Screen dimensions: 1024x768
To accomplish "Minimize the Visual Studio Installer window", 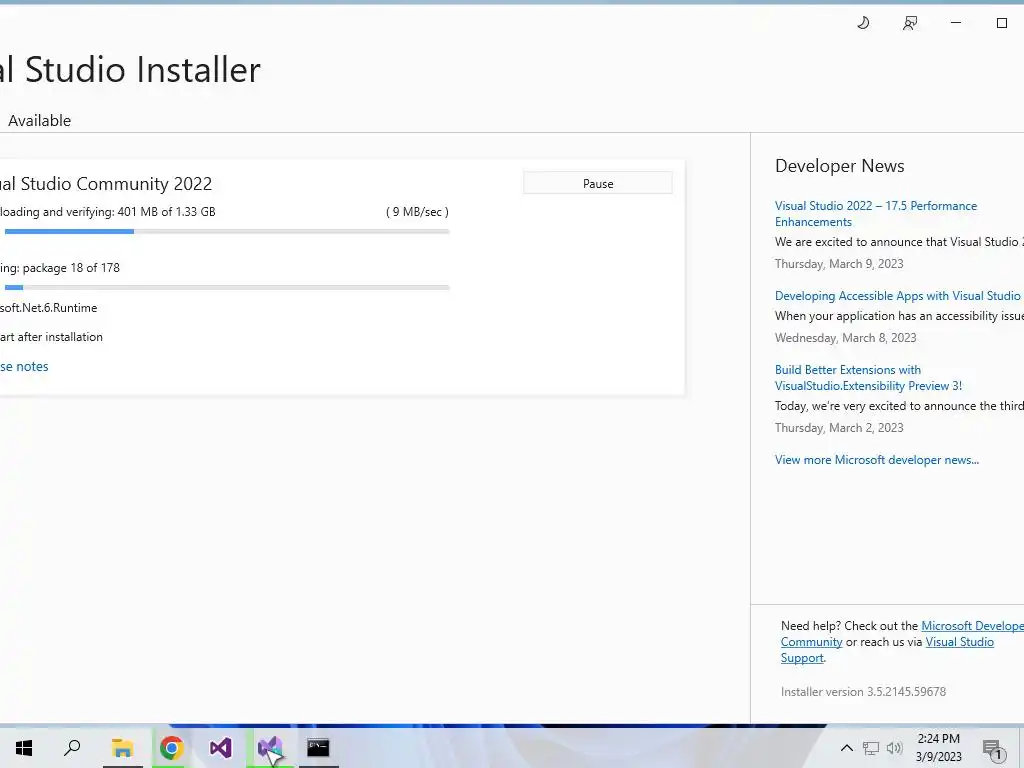I will (955, 23).
